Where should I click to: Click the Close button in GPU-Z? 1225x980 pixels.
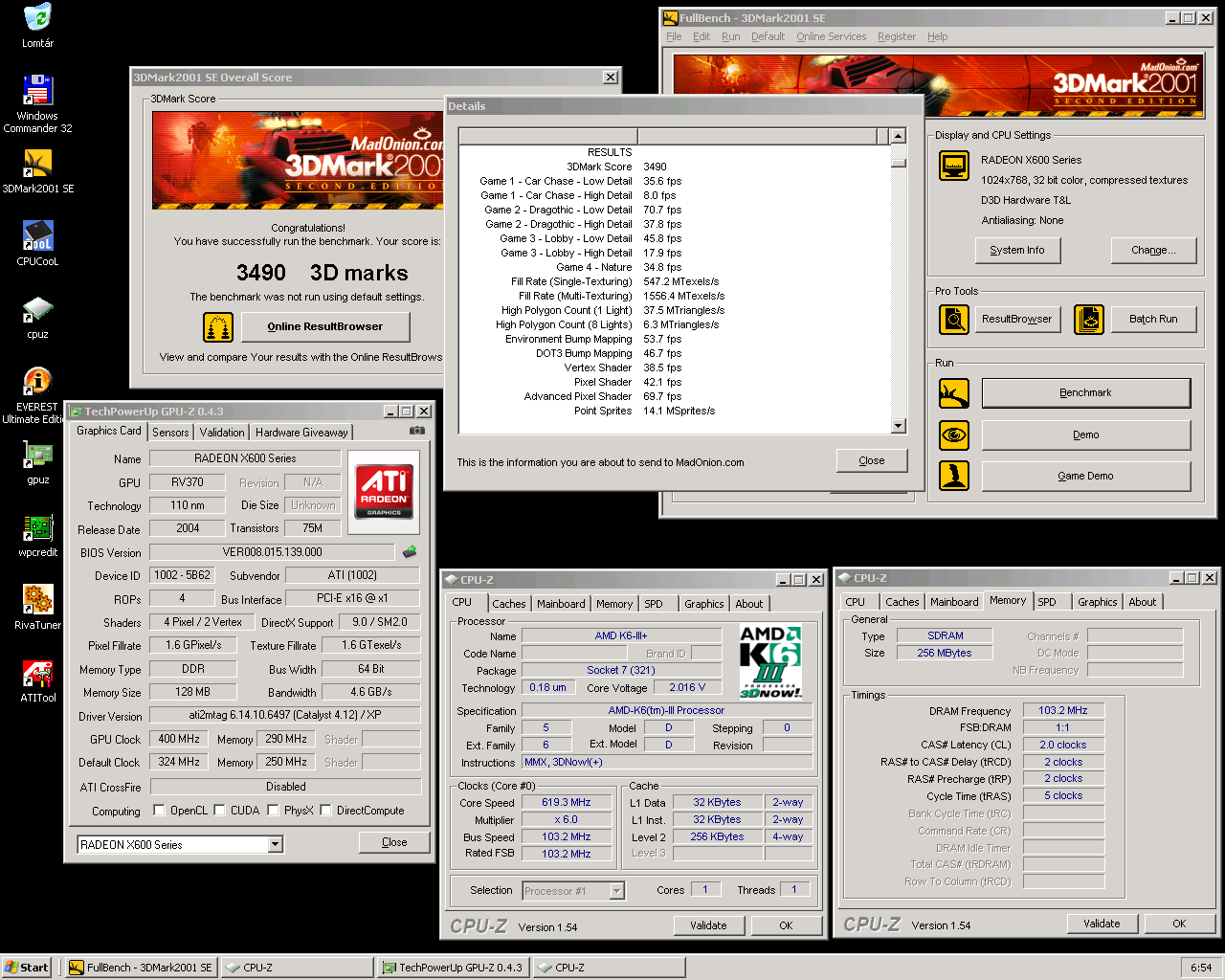(394, 842)
